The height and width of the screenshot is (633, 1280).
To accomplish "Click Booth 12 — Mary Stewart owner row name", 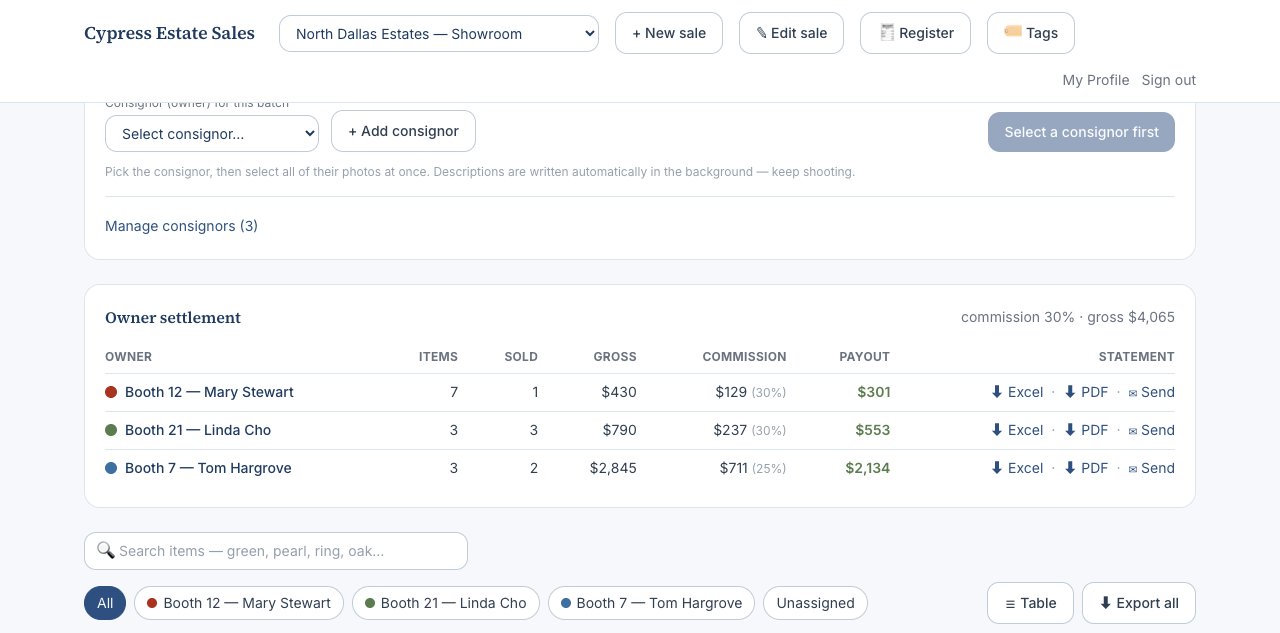I will click(x=209, y=392).
